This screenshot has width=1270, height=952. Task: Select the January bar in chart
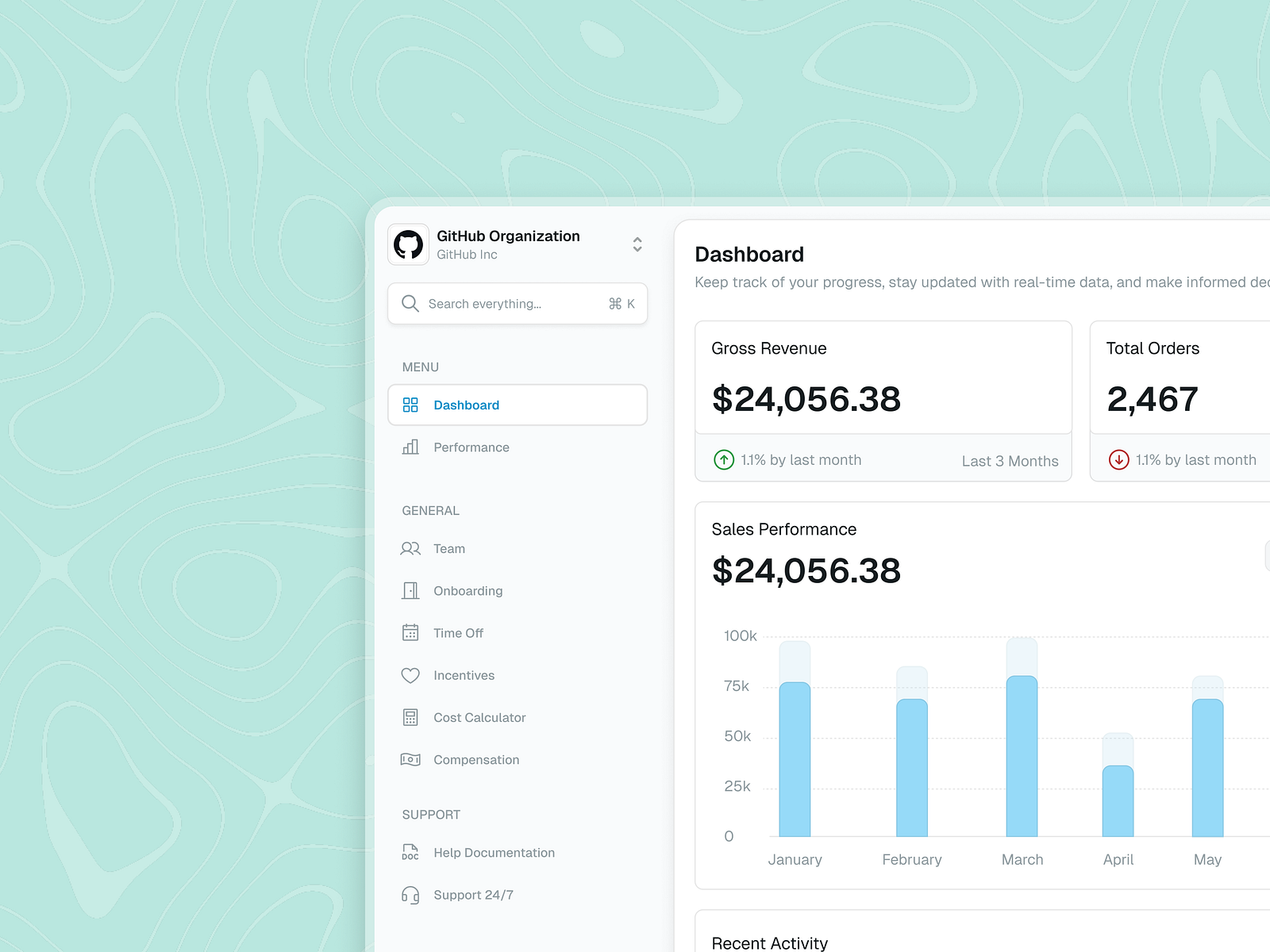click(x=795, y=759)
